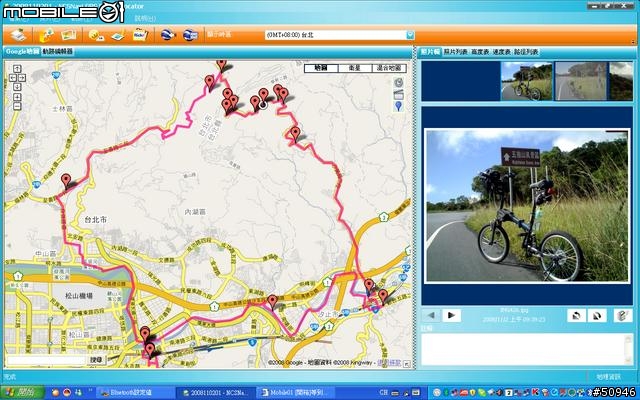640x400 pixels.
Task: Open the photo list tab
Action: (x=456, y=52)
